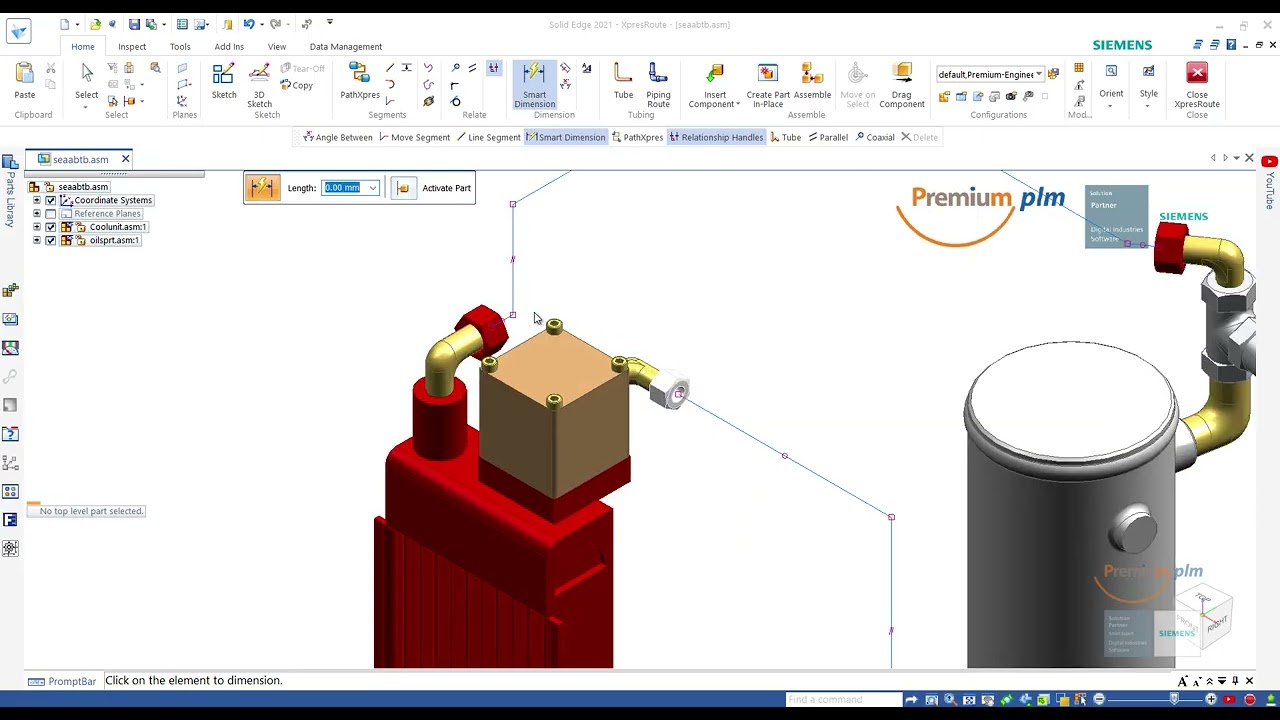This screenshot has height=720, width=1280.
Task: Click the Move Segment command button
Action: click(414, 137)
